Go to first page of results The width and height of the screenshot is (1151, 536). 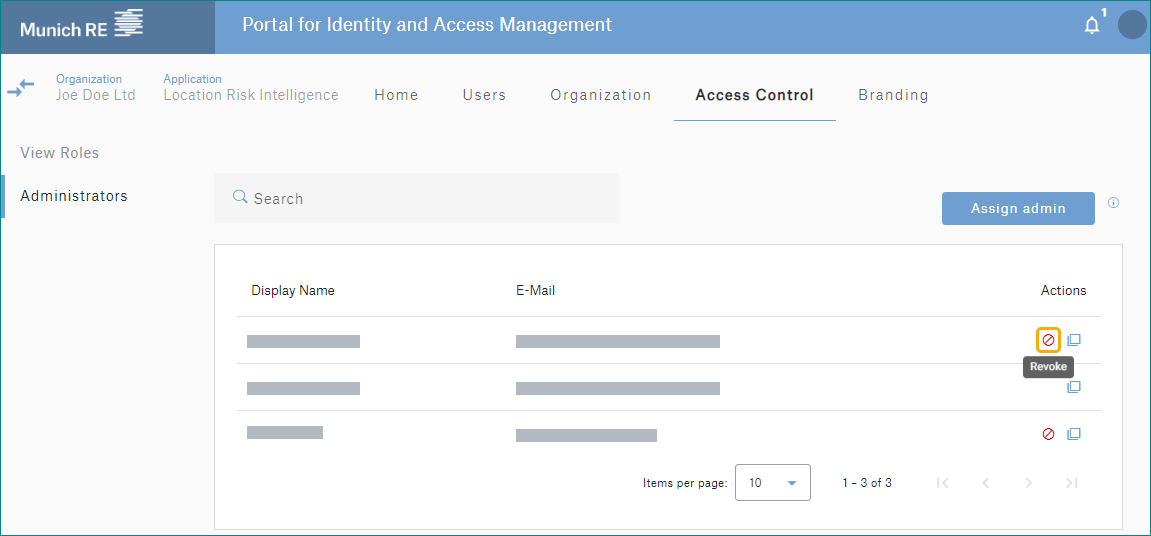[944, 482]
